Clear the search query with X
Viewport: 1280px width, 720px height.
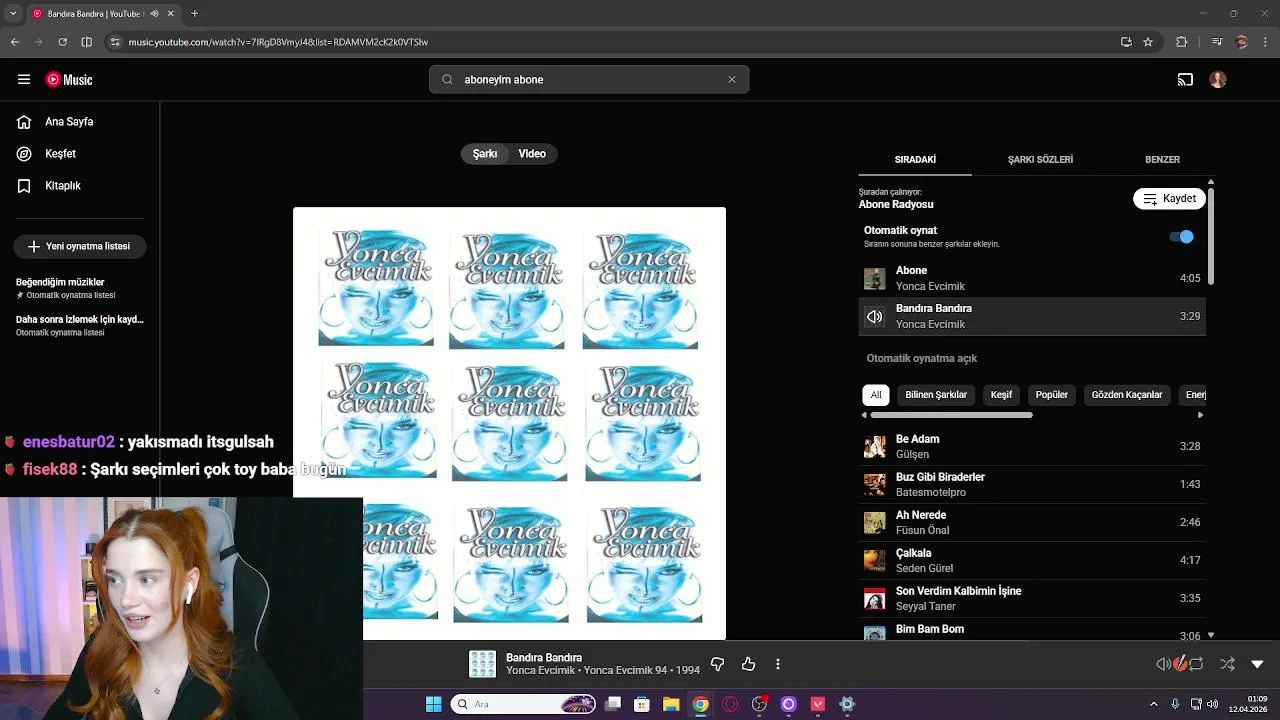(x=731, y=80)
